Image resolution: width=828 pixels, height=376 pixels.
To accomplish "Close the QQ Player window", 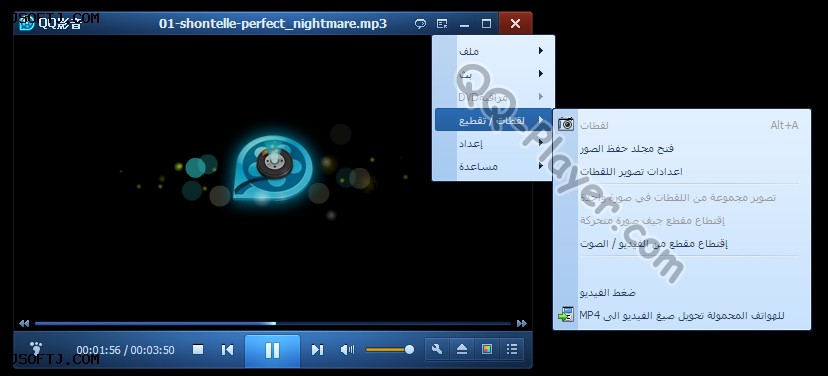I will tap(515, 23).
